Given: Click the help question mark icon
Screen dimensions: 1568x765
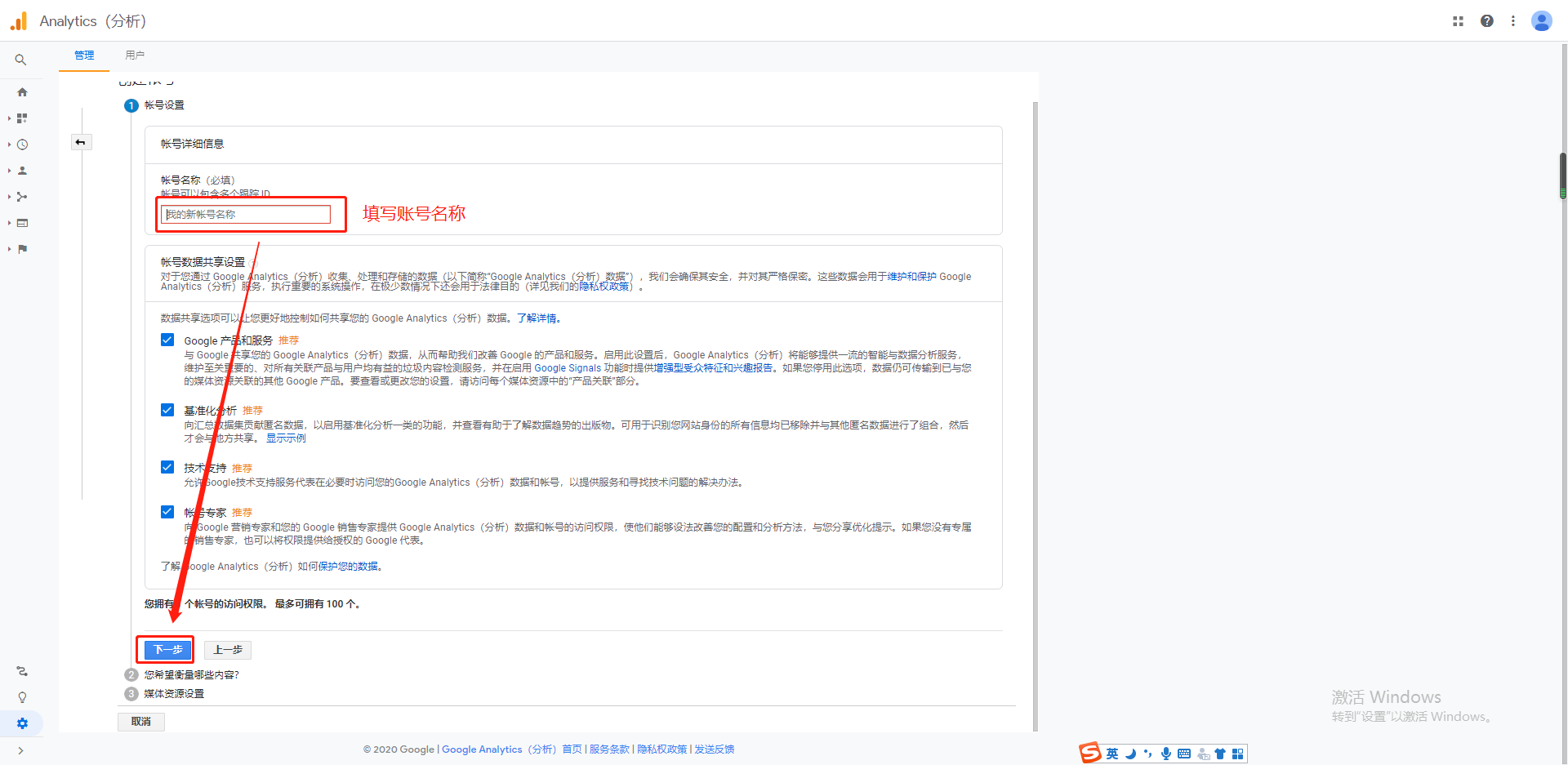Looking at the screenshot, I should click(x=1486, y=21).
